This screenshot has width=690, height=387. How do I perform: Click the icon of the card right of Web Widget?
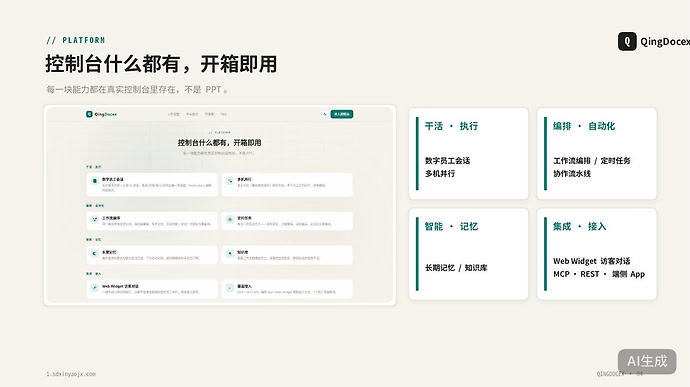click(230, 287)
